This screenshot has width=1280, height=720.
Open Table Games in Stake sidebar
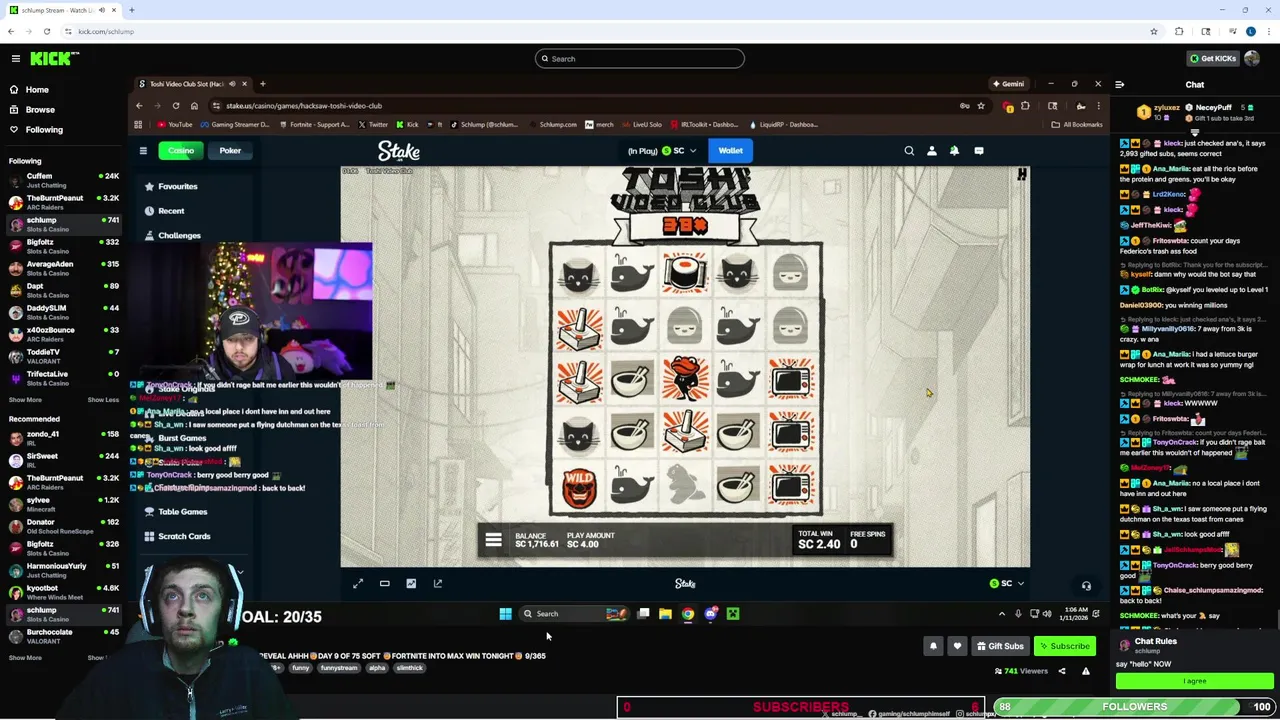click(x=182, y=512)
